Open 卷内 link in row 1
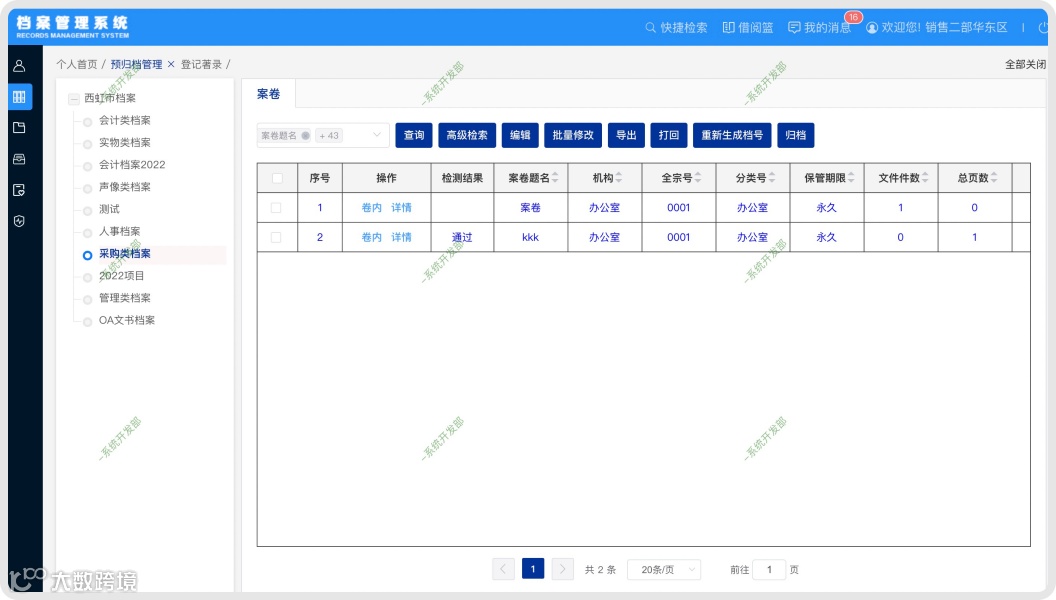The image size is (1056, 600). [372, 208]
